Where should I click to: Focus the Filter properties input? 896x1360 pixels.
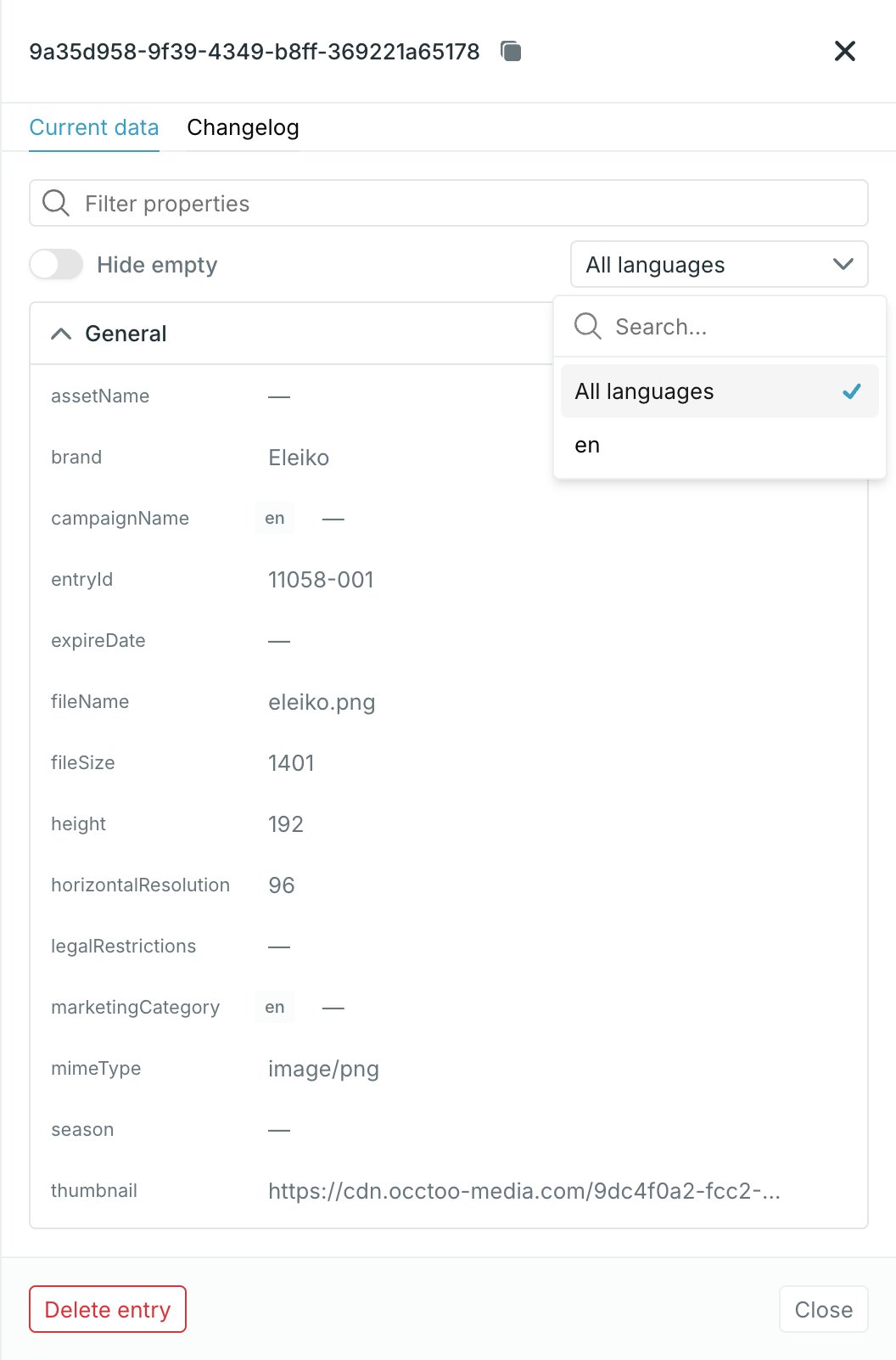point(448,203)
